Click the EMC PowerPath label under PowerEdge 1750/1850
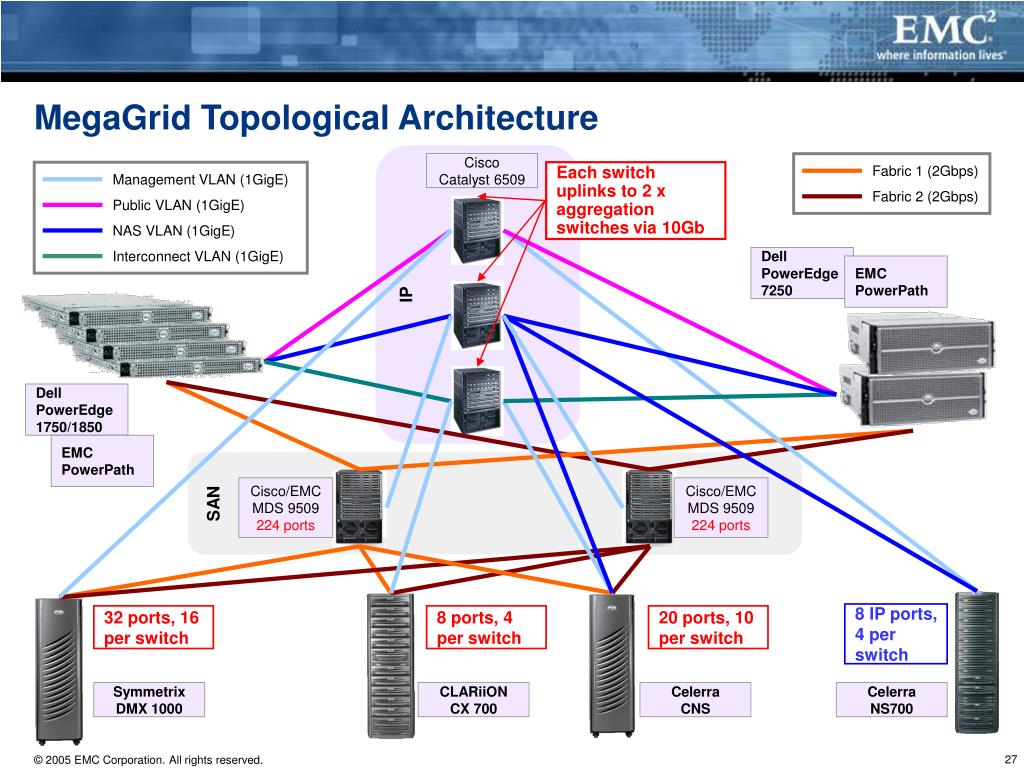The height and width of the screenshot is (768, 1024). pyautogui.click(x=103, y=461)
